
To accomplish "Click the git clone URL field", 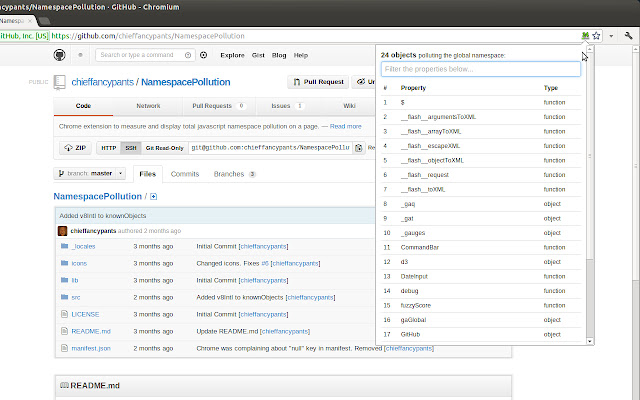I will pyautogui.click(x=271, y=148).
